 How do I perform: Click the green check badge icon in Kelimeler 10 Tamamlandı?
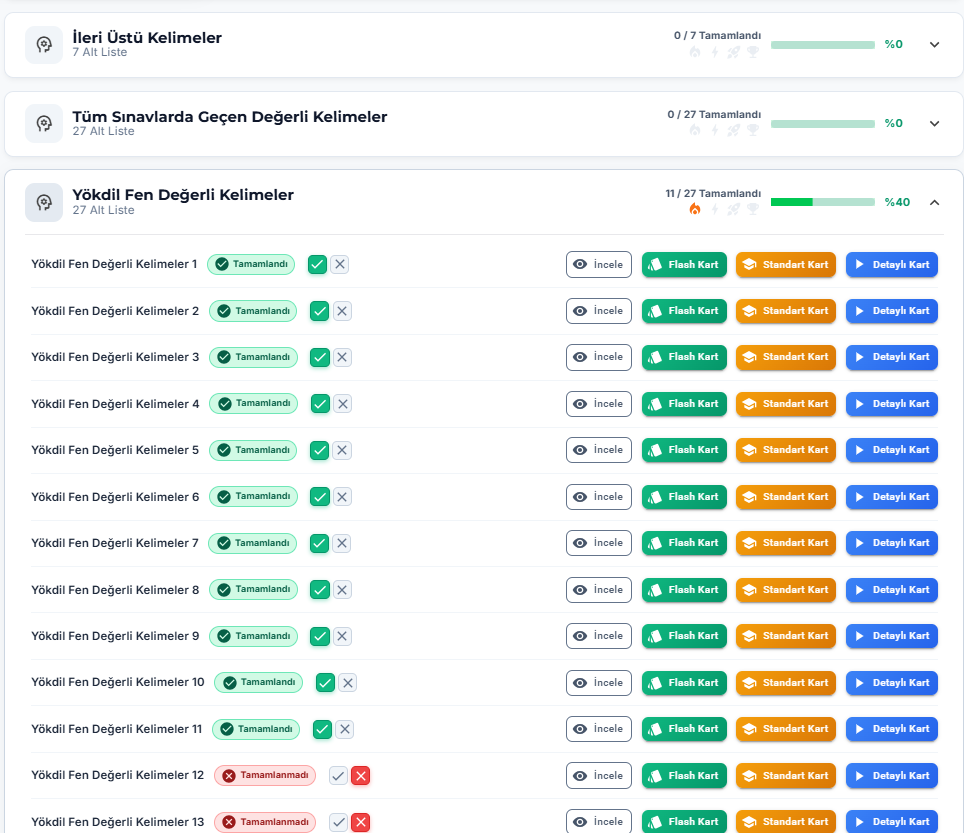(229, 682)
